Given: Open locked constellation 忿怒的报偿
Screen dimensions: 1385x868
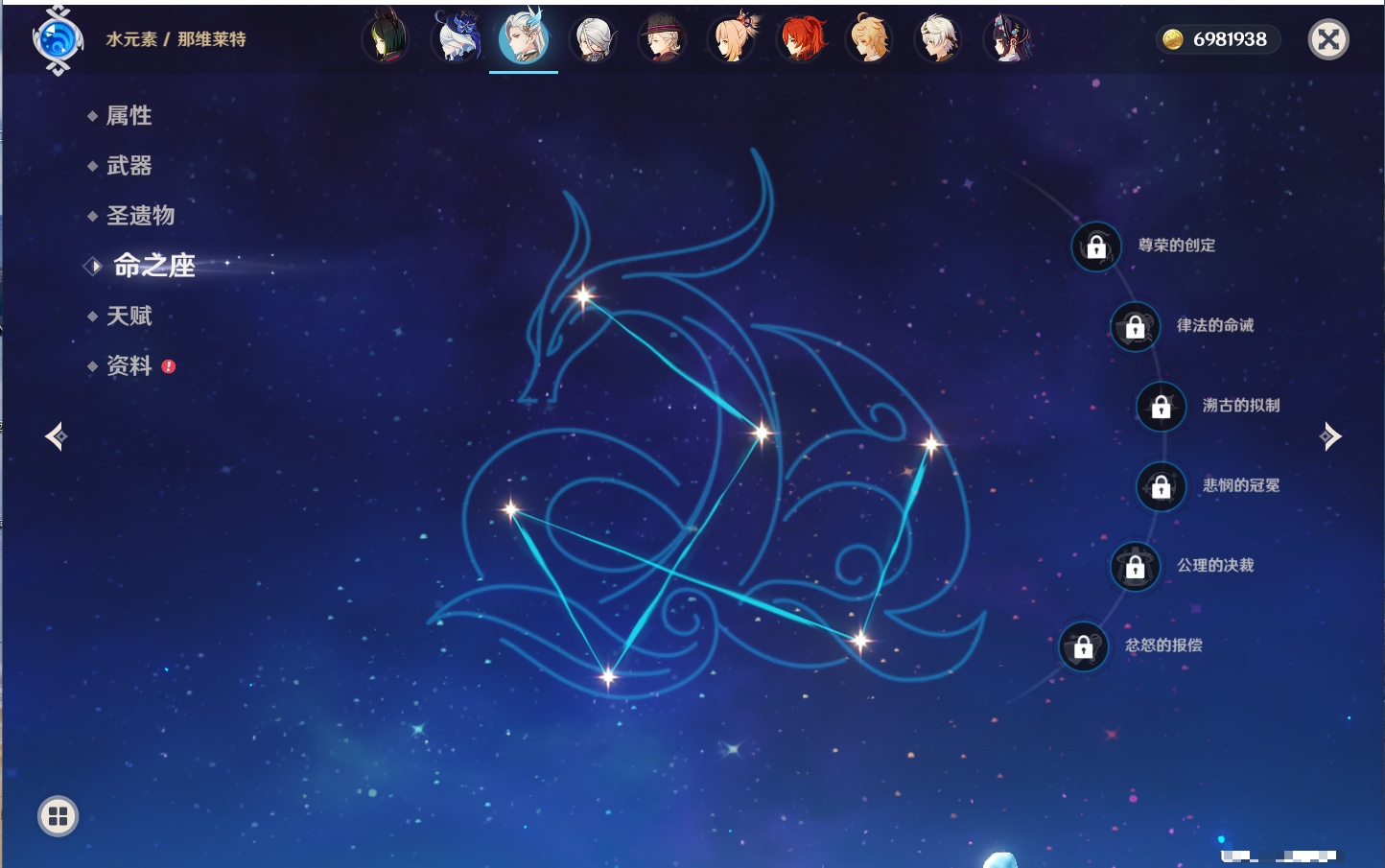Looking at the screenshot, I should pos(1084,646).
